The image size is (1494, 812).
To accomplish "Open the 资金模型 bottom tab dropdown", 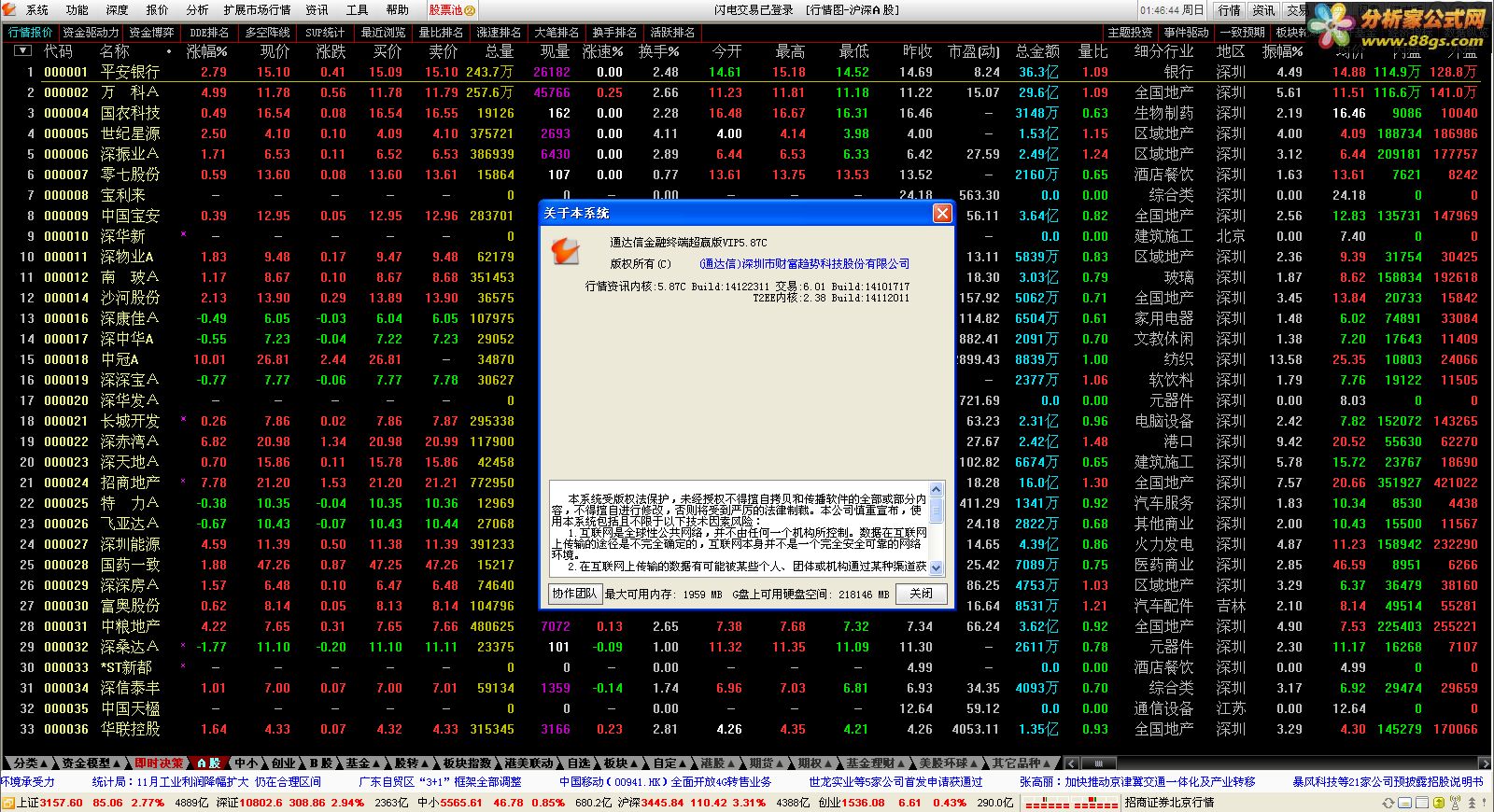I will 91,763.
